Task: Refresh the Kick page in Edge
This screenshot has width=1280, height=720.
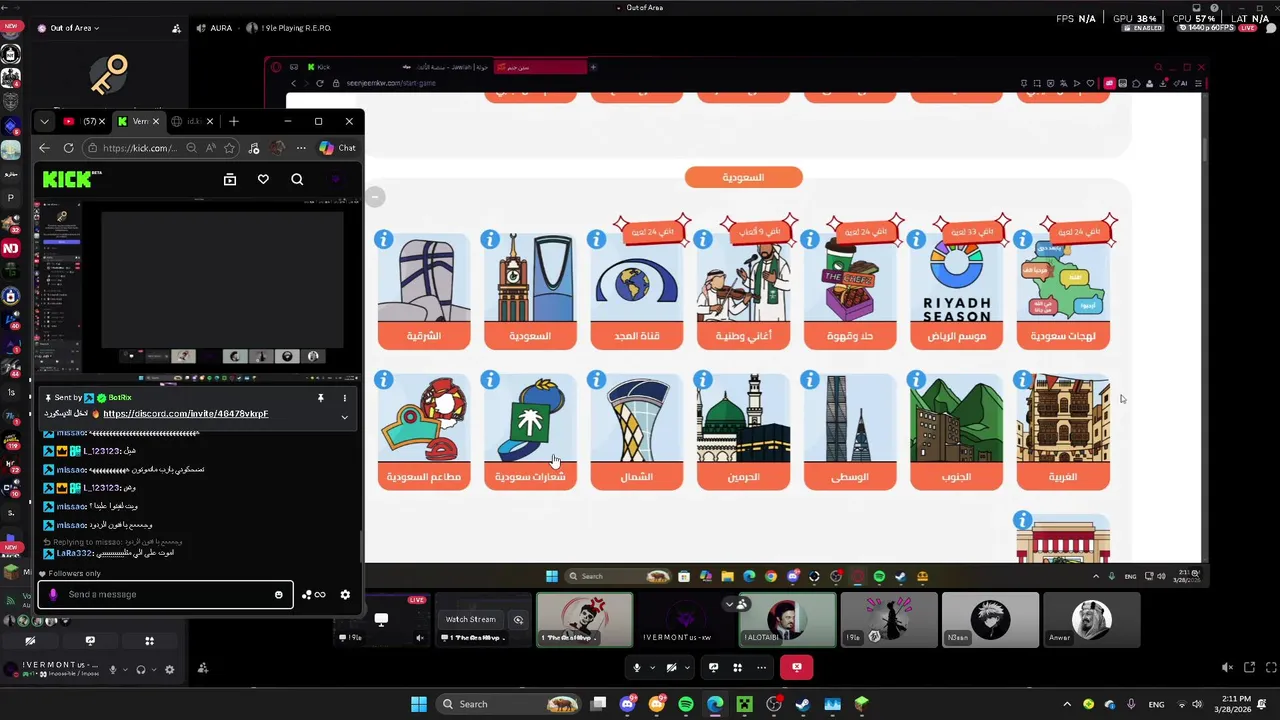Action: click(x=68, y=148)
